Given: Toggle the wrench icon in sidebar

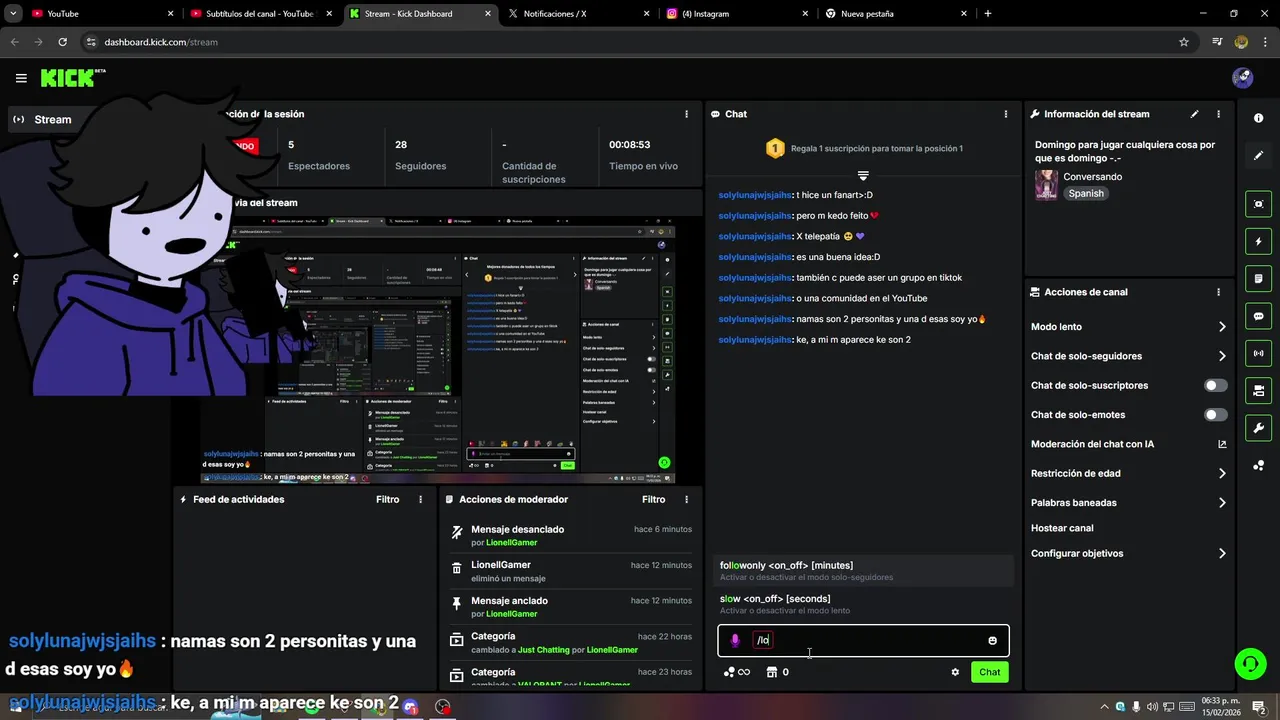Looking at the screenshot, I should (x=1258, y=428).
